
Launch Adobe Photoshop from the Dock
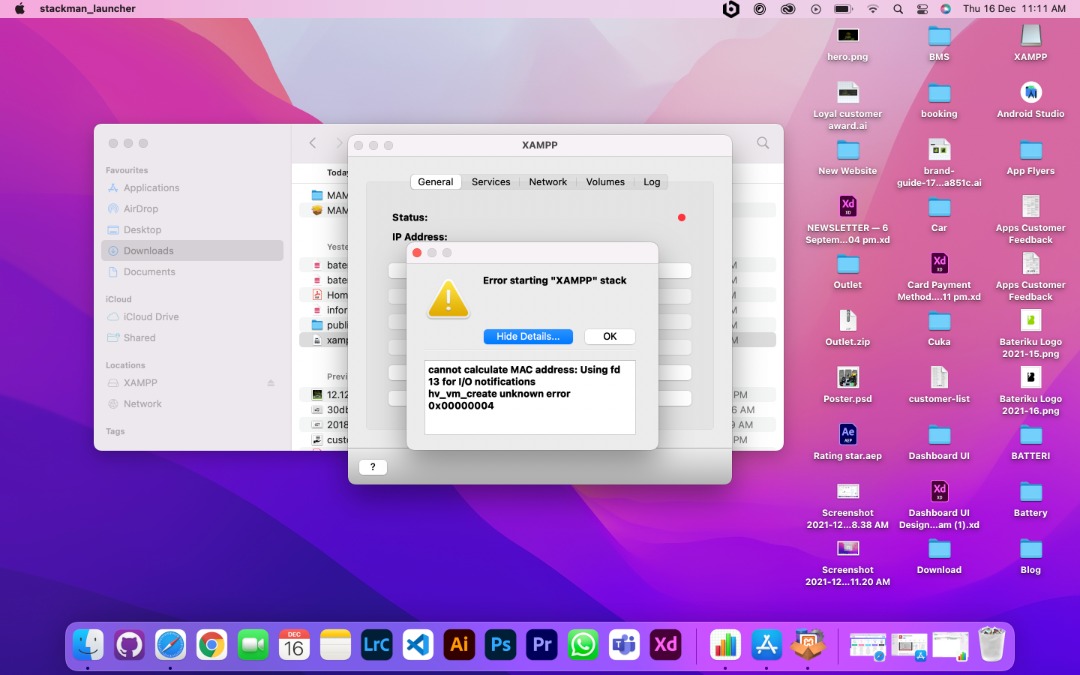pyautogui.click(x=501, y=645)
